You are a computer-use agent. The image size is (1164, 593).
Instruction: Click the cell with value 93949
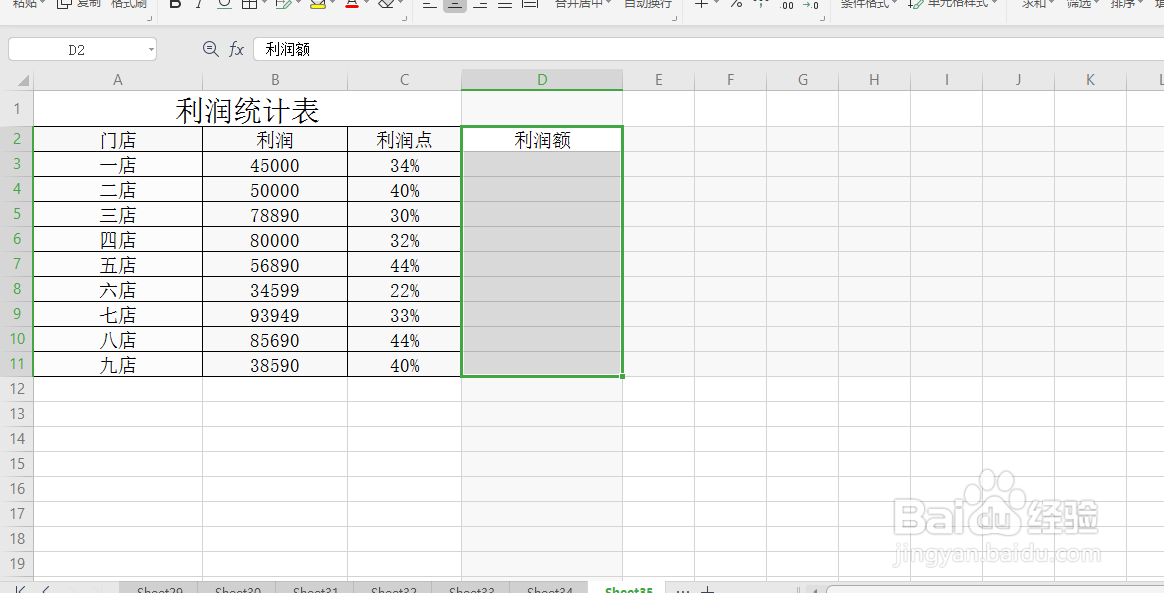point(275,315)
